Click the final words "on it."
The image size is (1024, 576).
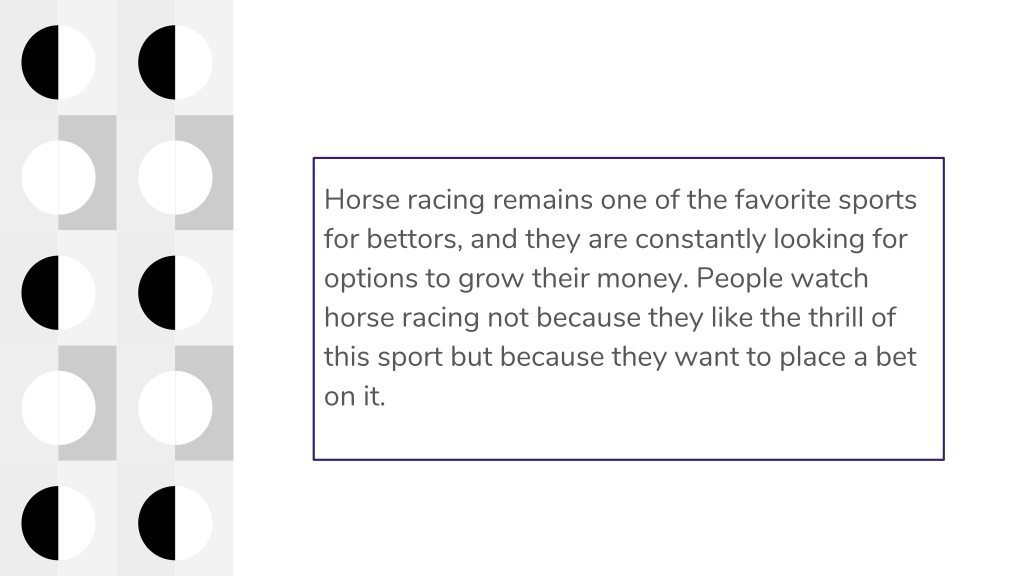[355, 396]
